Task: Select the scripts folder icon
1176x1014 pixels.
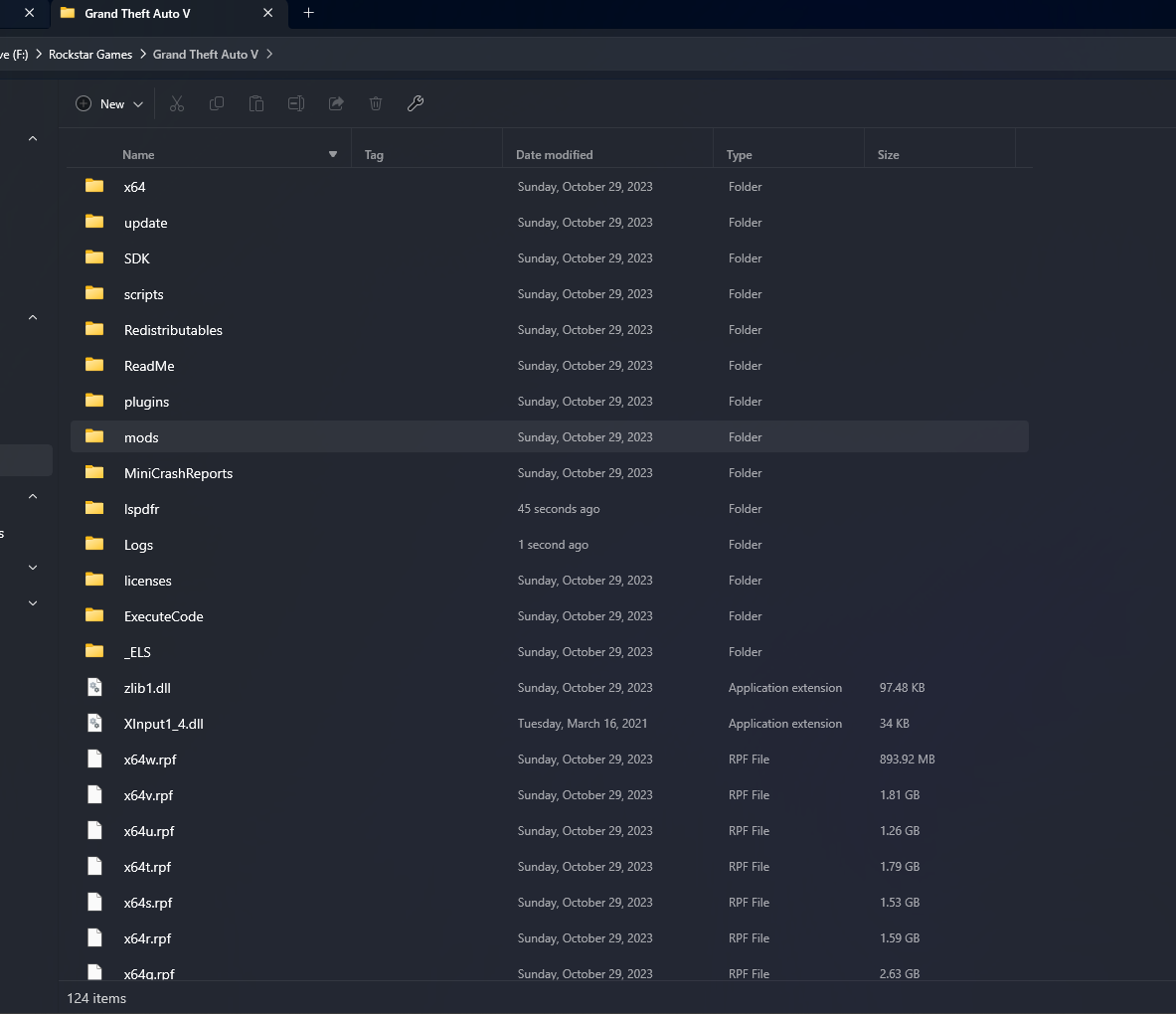Action: click(94, 293)
